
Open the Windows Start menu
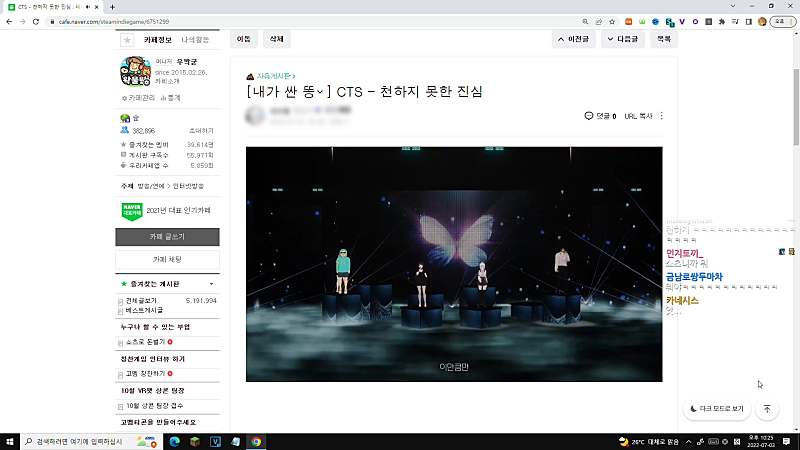[10, 441]
